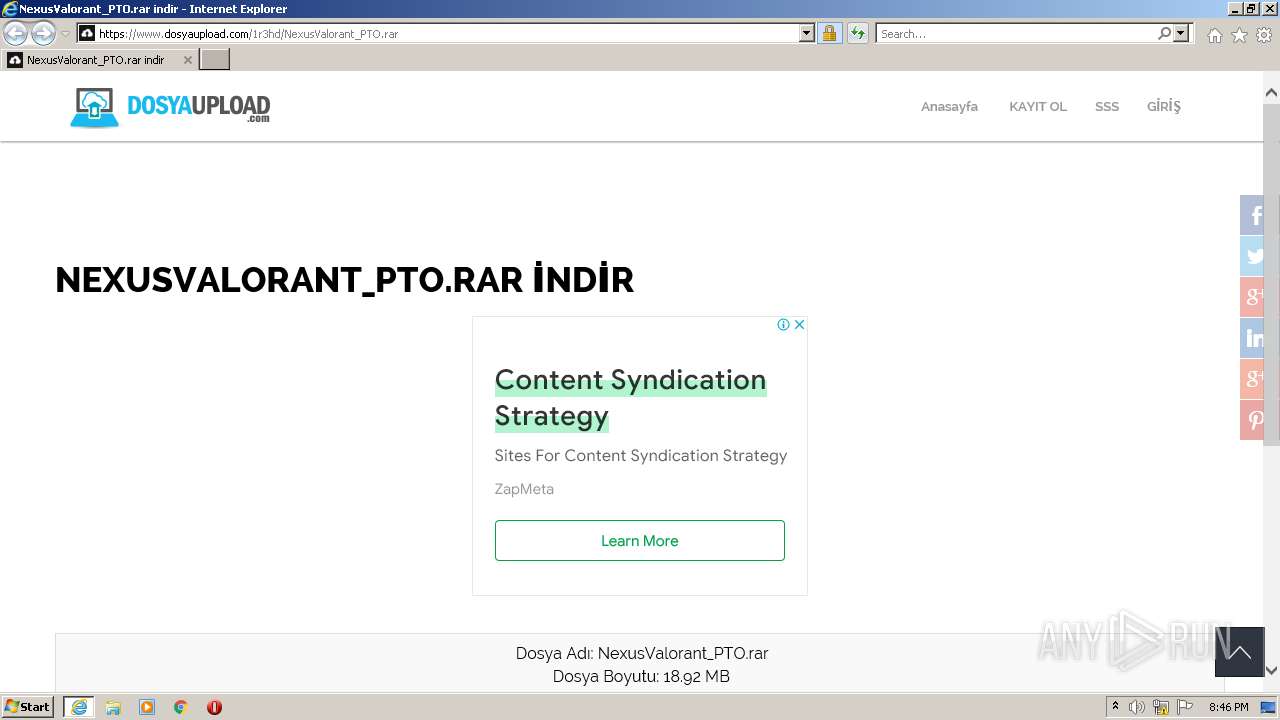Open the red Opera-style taskbar icon
The image size is (1280, 720).
pyautogui.click(x=214, y=707)
